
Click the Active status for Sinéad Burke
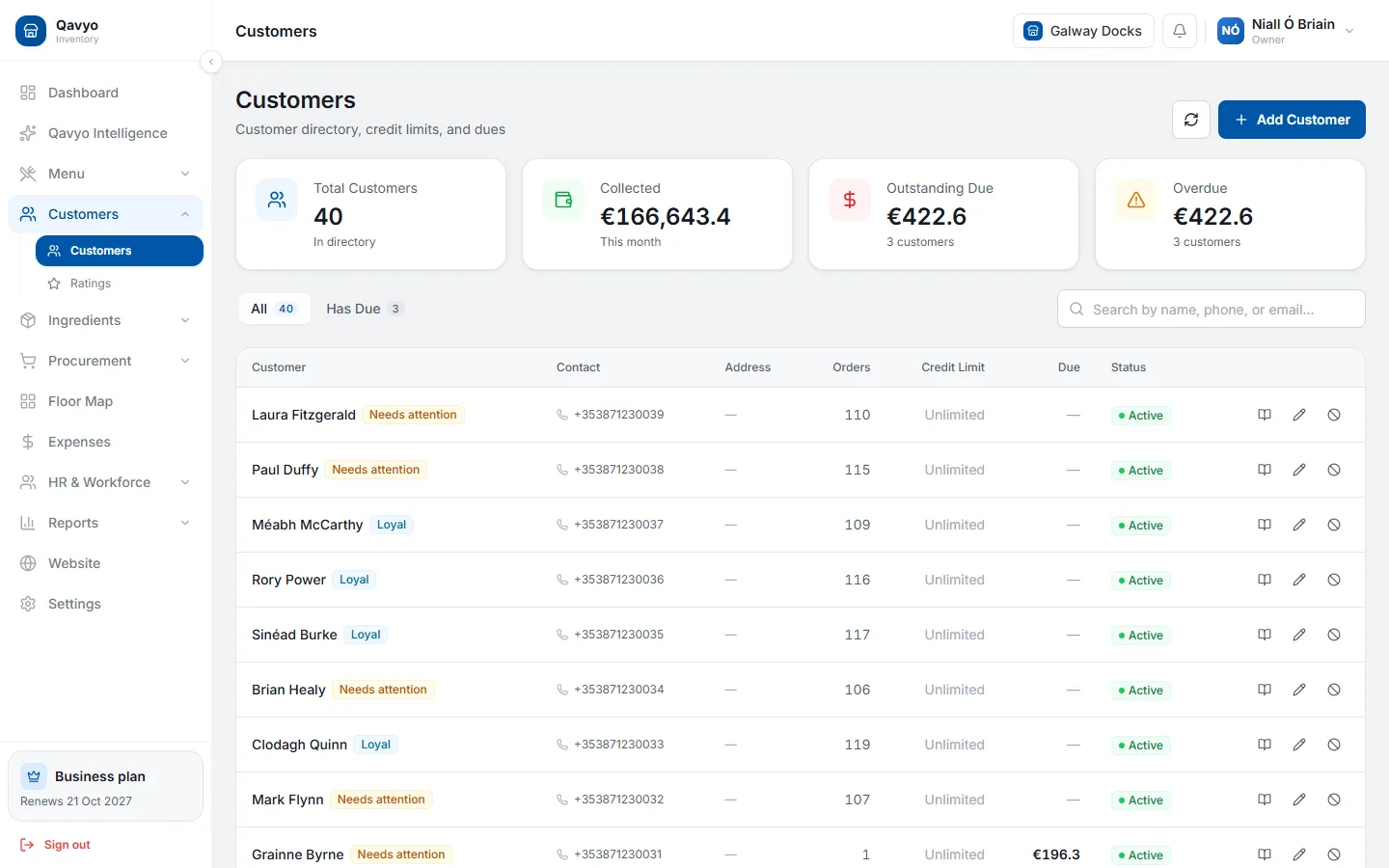(x=1140, y=635)
